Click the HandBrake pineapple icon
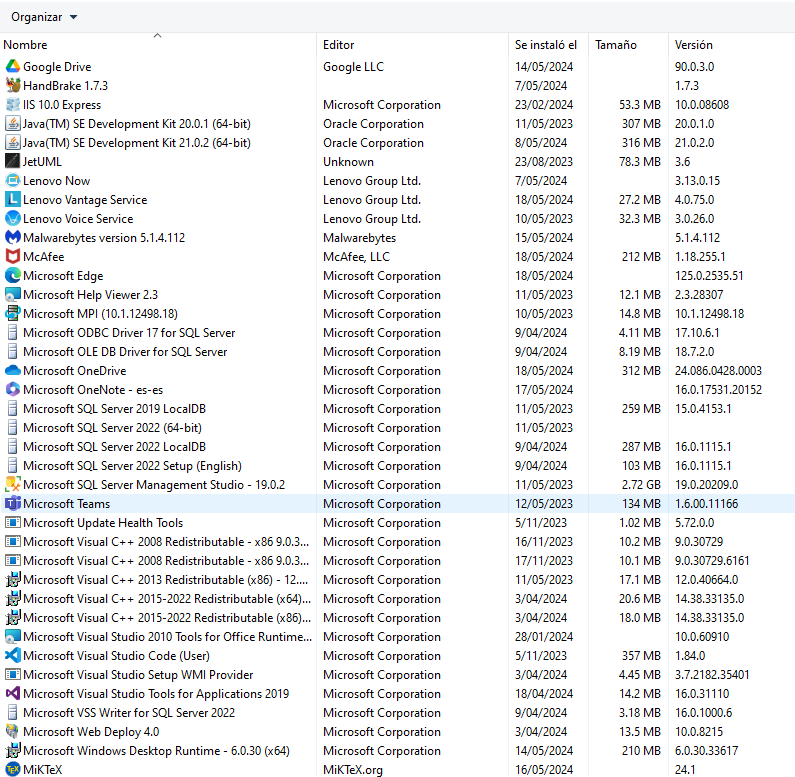 [13, 85]
